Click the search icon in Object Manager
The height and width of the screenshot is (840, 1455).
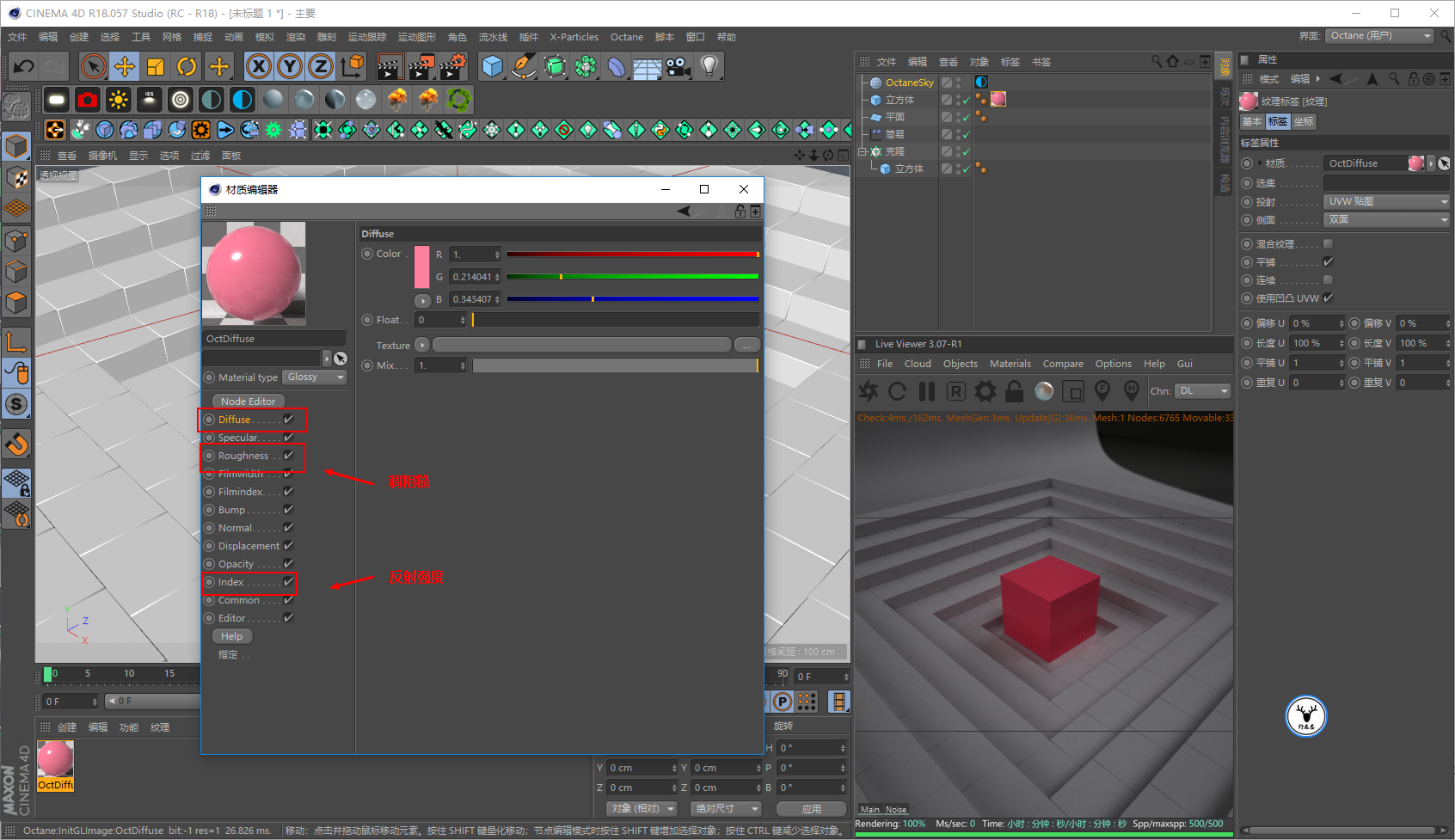pos(1157,61)
